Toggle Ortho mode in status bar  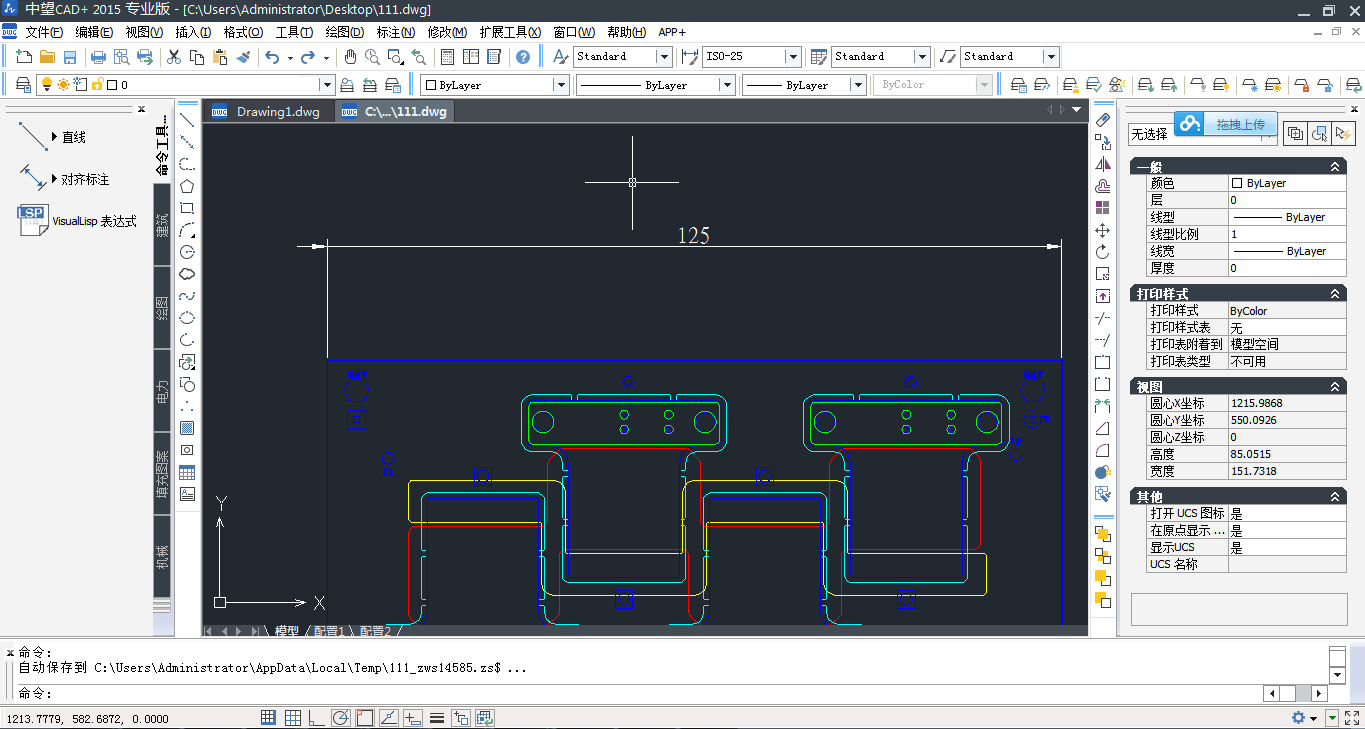316,718
